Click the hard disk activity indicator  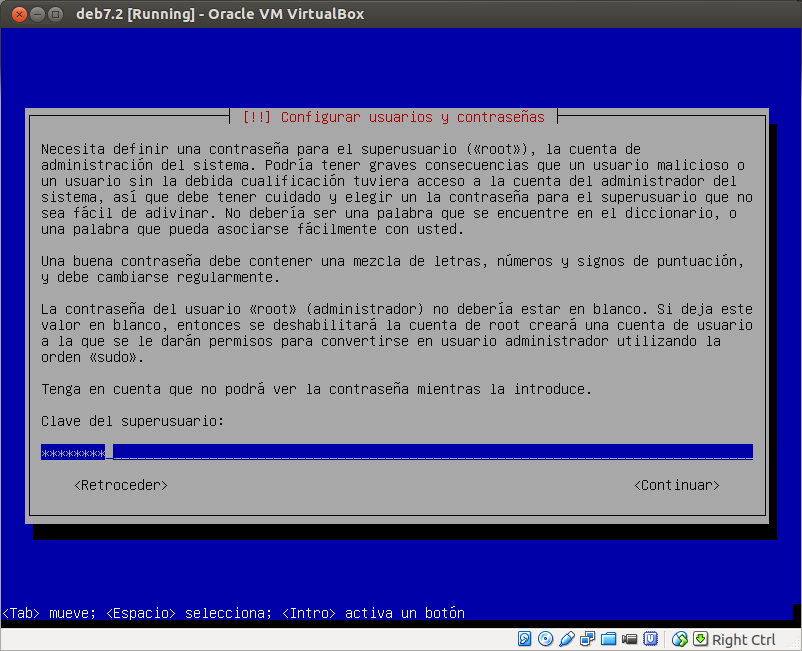tap(524, 638)
